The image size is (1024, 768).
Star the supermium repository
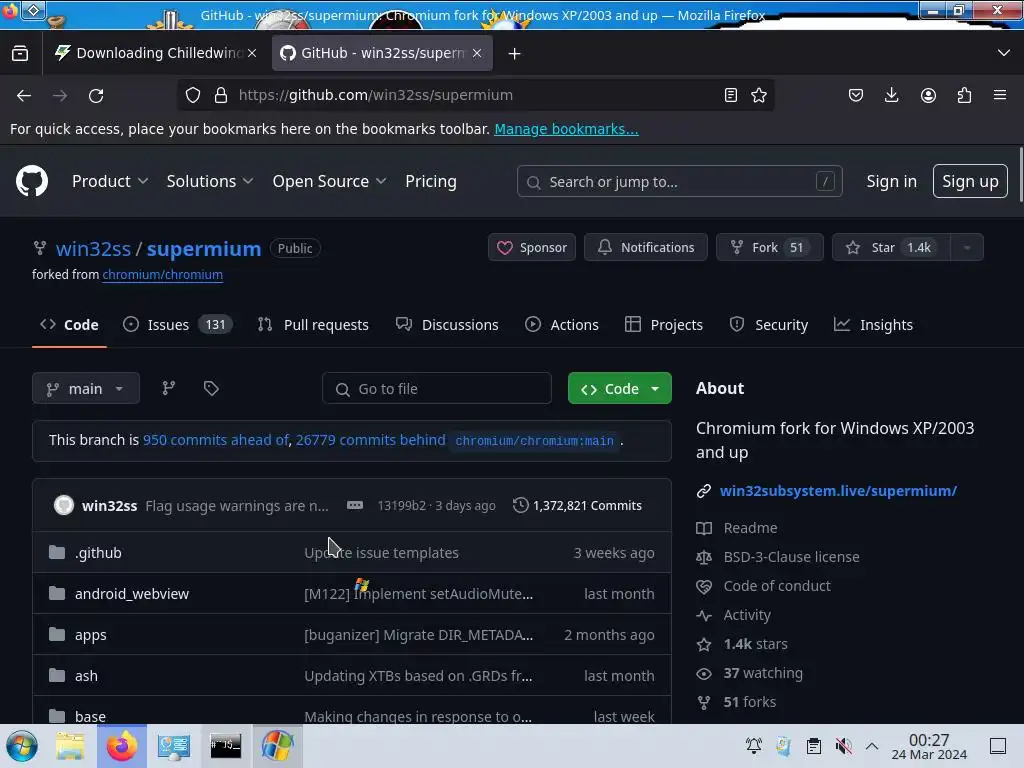pyautogui.click(x=891, y=248)
